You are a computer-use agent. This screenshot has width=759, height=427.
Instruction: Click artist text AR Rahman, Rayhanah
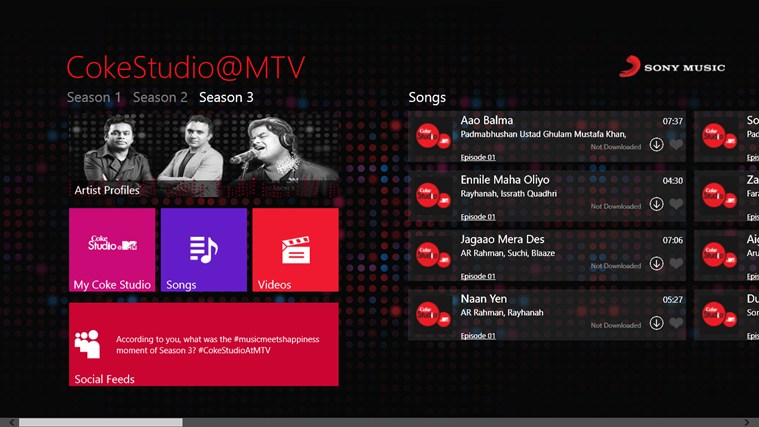pyautogui.click(x=501, y=313)
